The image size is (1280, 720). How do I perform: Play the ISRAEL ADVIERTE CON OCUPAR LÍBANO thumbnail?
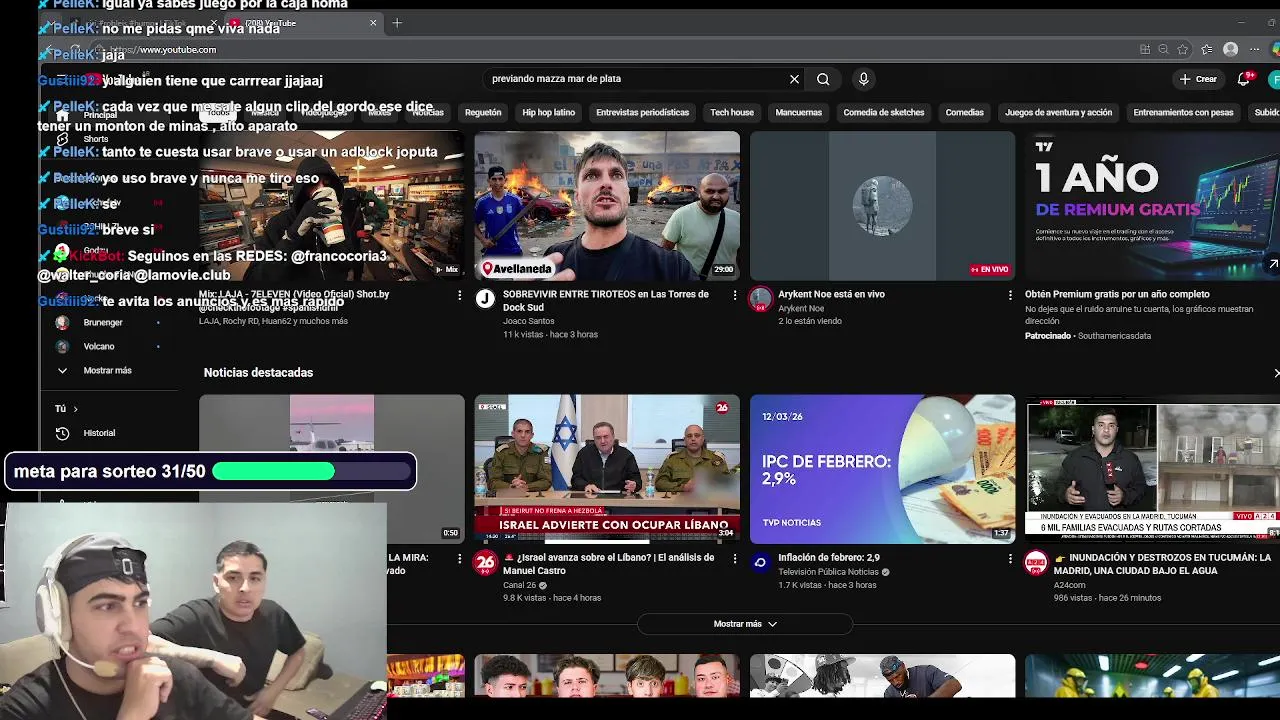click(607, 469)
